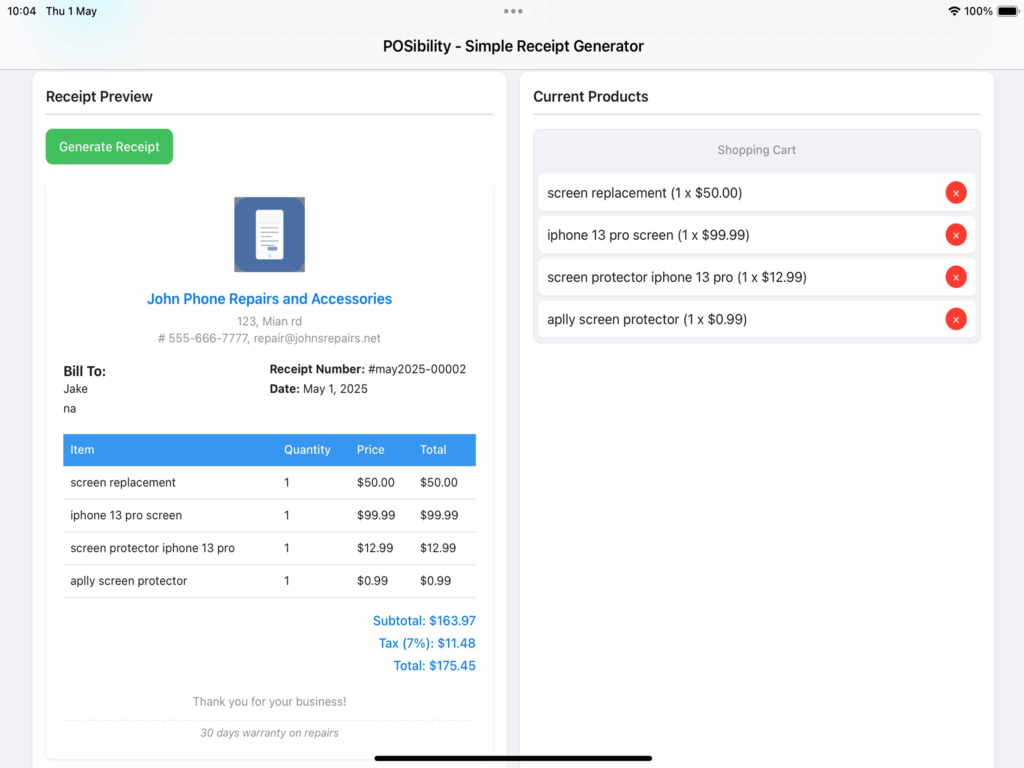Click the Receipt Preview heading

click(99, 97)
